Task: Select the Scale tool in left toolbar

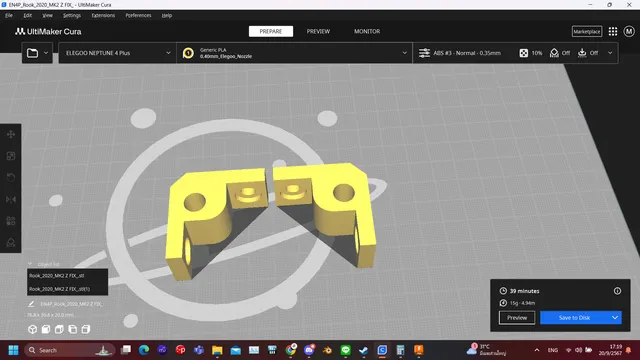Action: pos(11,156)
